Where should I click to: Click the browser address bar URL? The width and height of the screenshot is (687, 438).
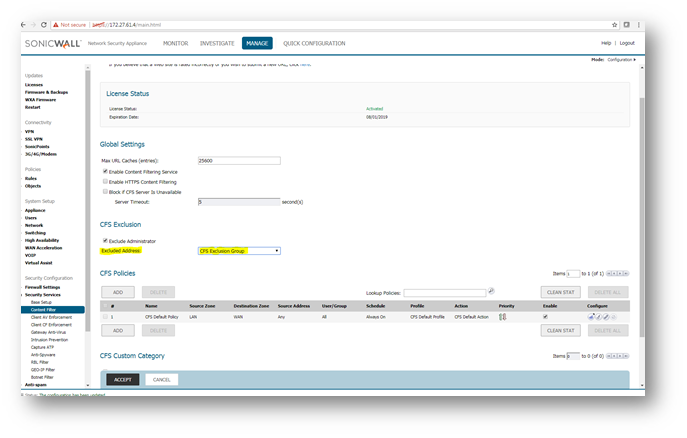(127, 25)
